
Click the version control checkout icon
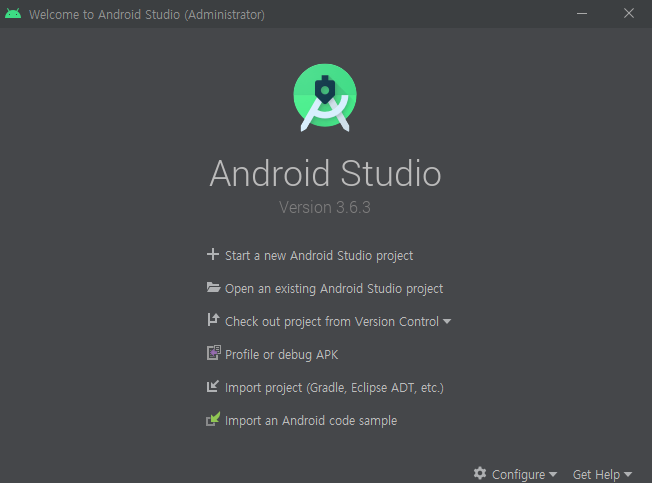(x=213, y=320)
